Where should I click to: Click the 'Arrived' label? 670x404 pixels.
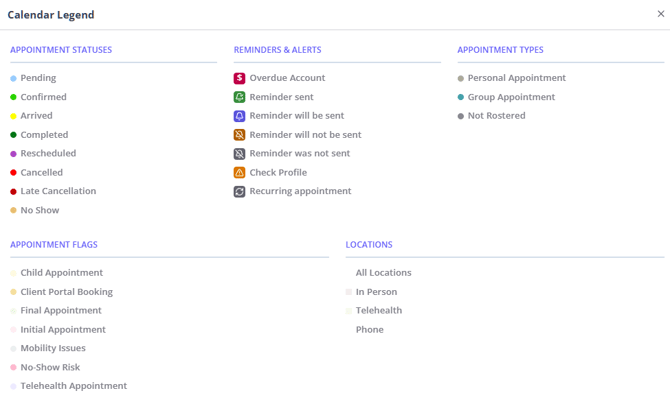click(x=36, y=115)
